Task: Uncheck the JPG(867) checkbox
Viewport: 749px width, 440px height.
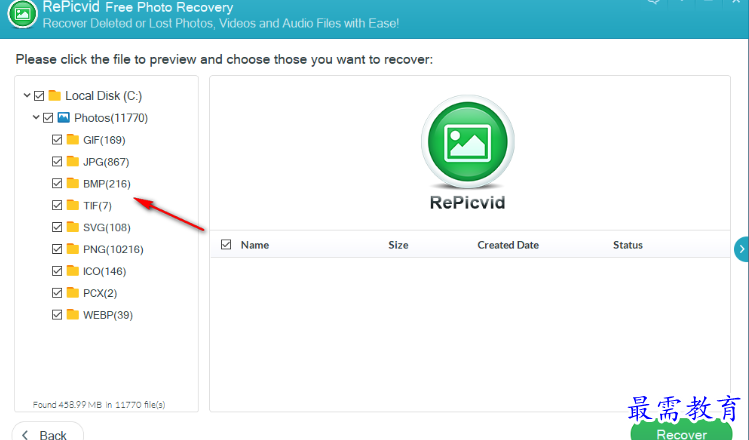Action: tap(57, 161)
